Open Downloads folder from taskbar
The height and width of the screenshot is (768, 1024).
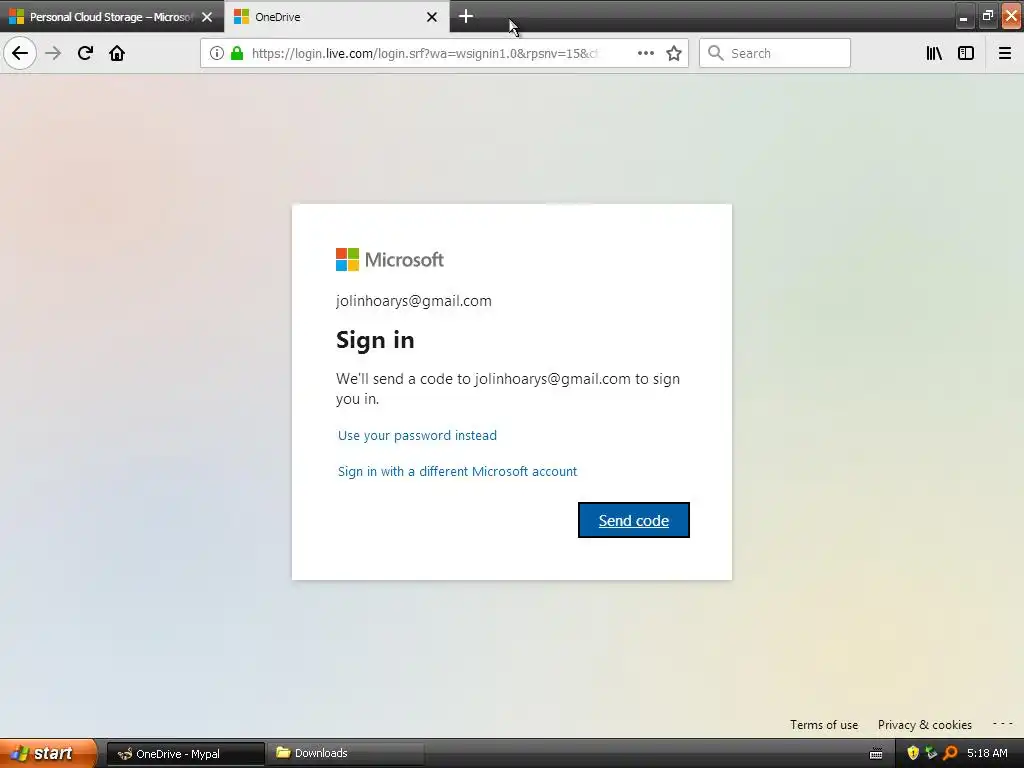345,753
